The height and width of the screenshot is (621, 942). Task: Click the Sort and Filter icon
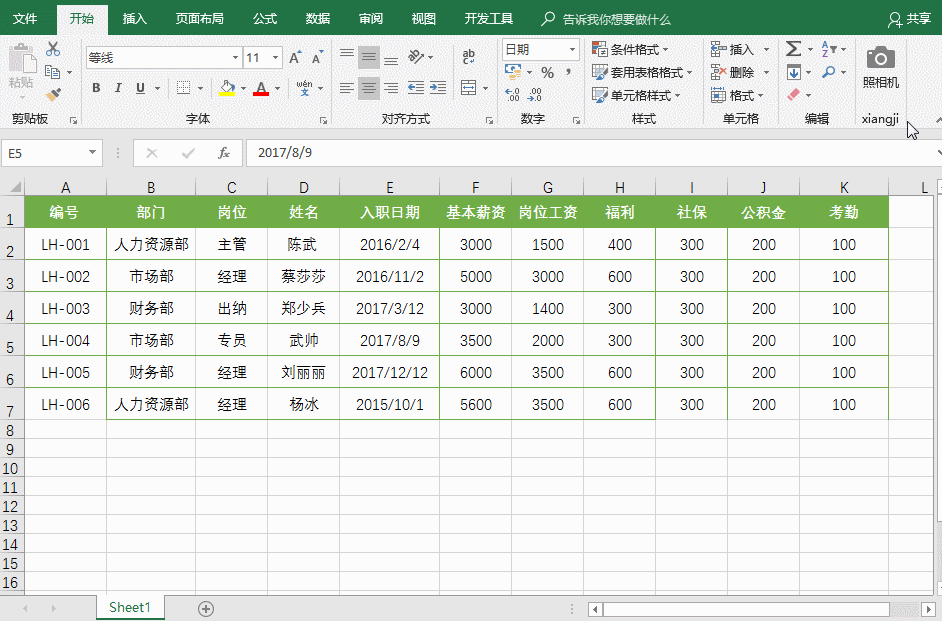tap(830, 49)
